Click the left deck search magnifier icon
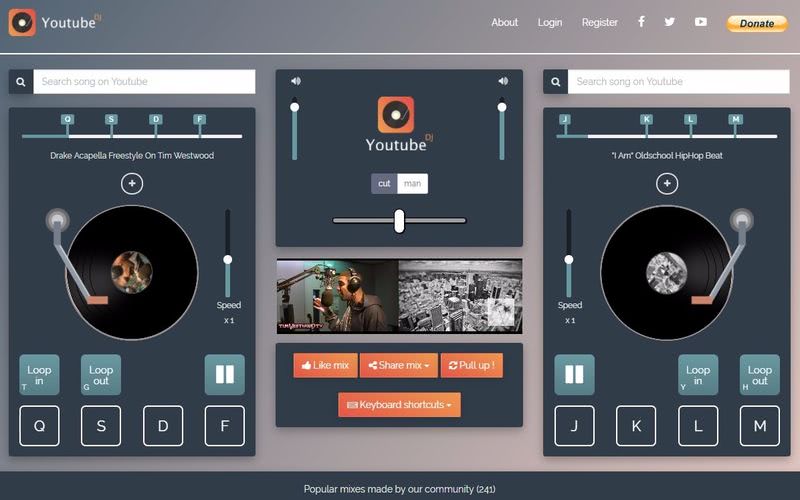The height and width of the screenshot is (500, 800). click(21, 82)
